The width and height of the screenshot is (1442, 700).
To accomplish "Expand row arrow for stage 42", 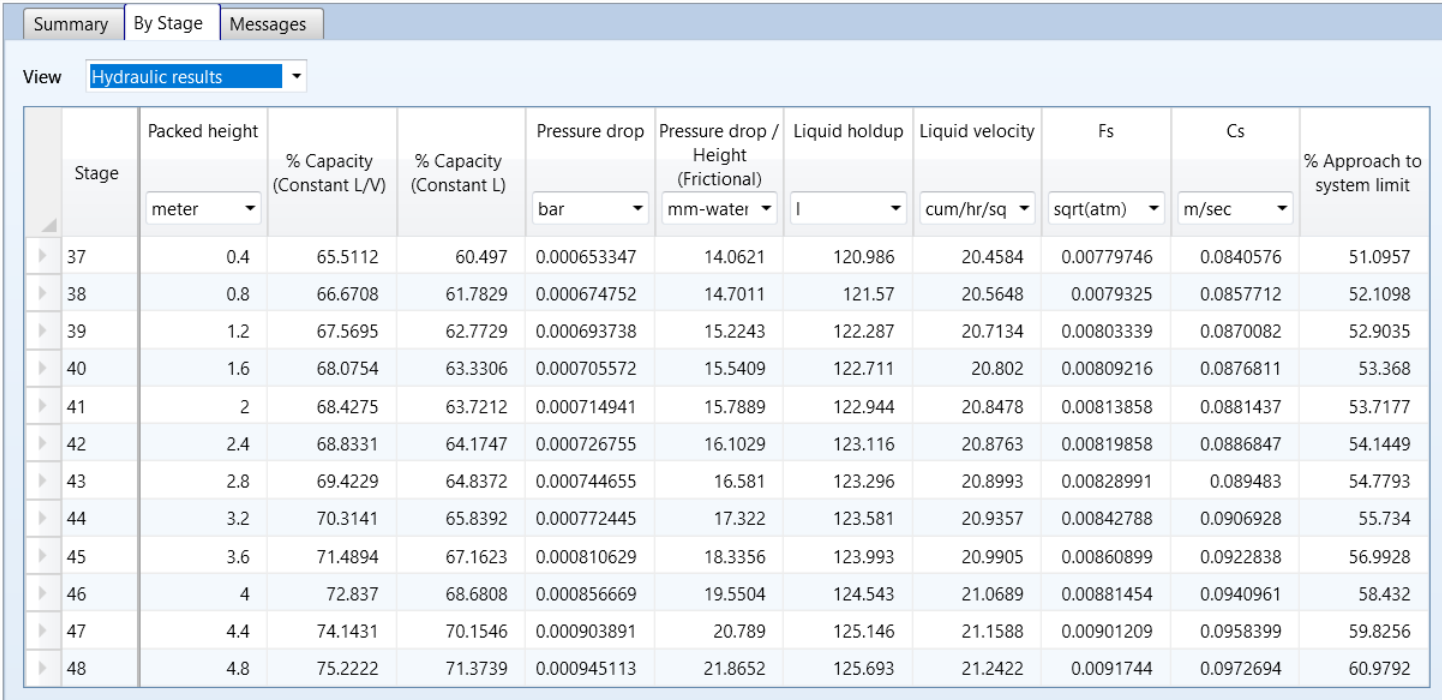I will (42, 444).
